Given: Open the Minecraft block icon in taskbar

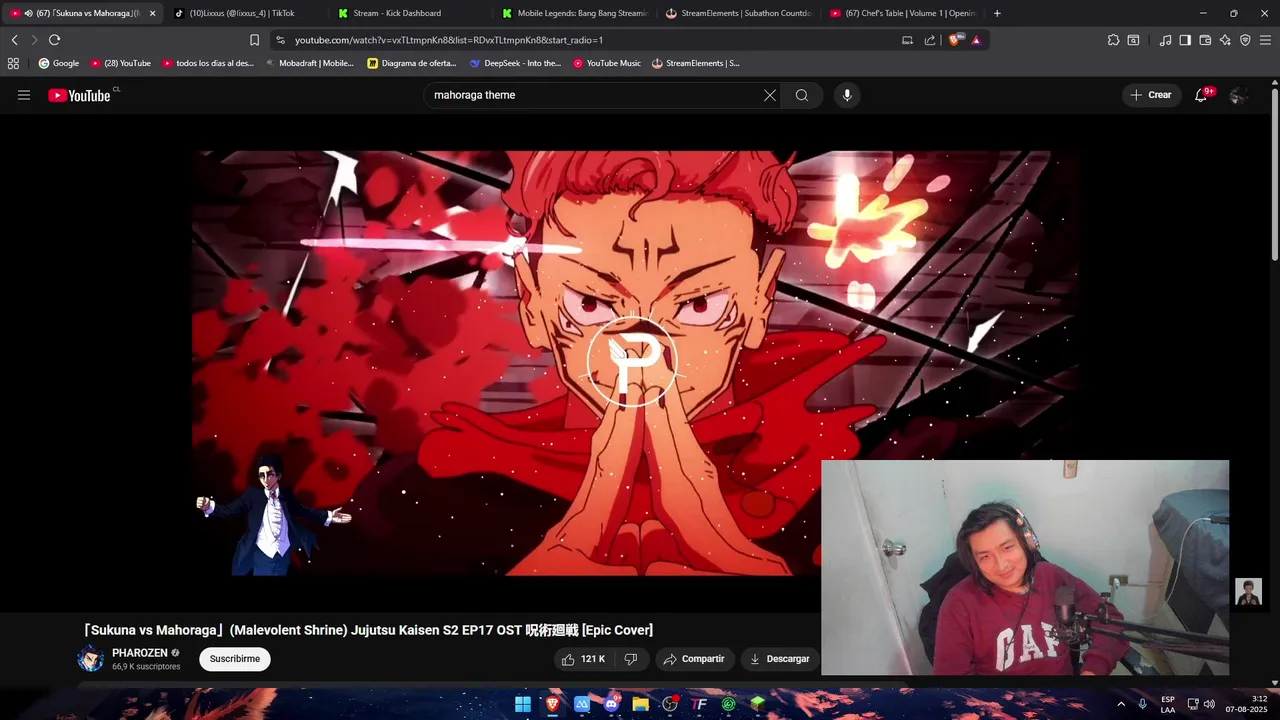Looking at the screenshot, I should pos(758,704).
